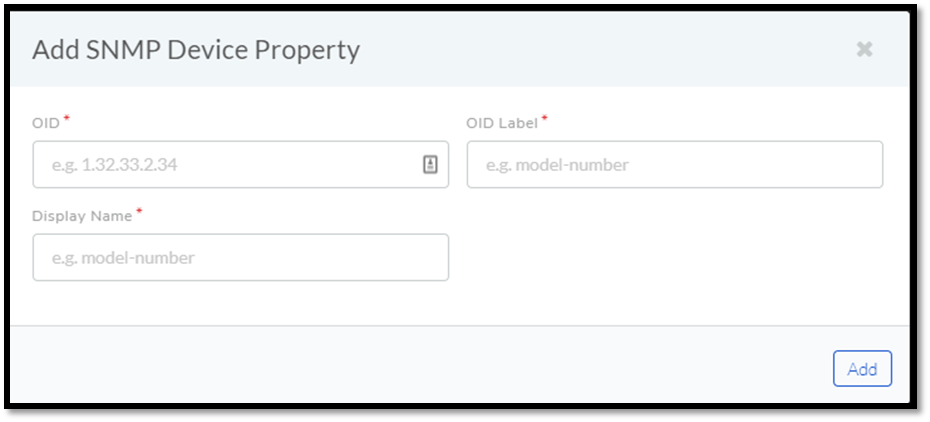930x422 pixels.
Task: Focus the OID Label input field
Action: pyautogui.click(x=674, y=165)
